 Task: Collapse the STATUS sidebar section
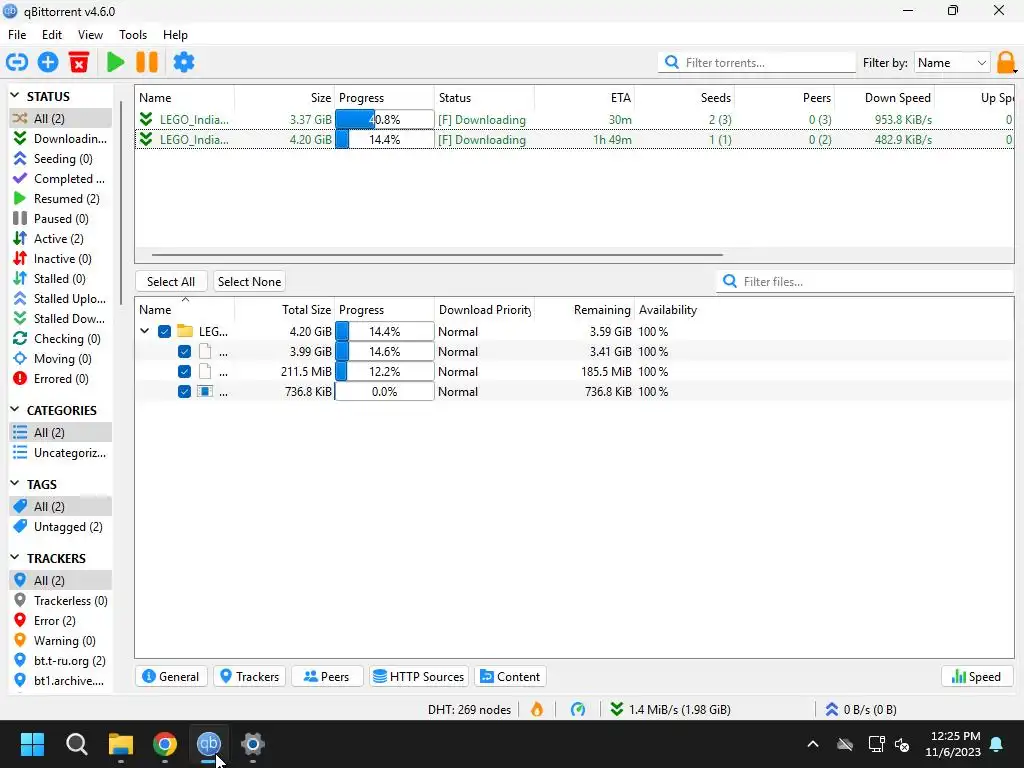(15, 96)
